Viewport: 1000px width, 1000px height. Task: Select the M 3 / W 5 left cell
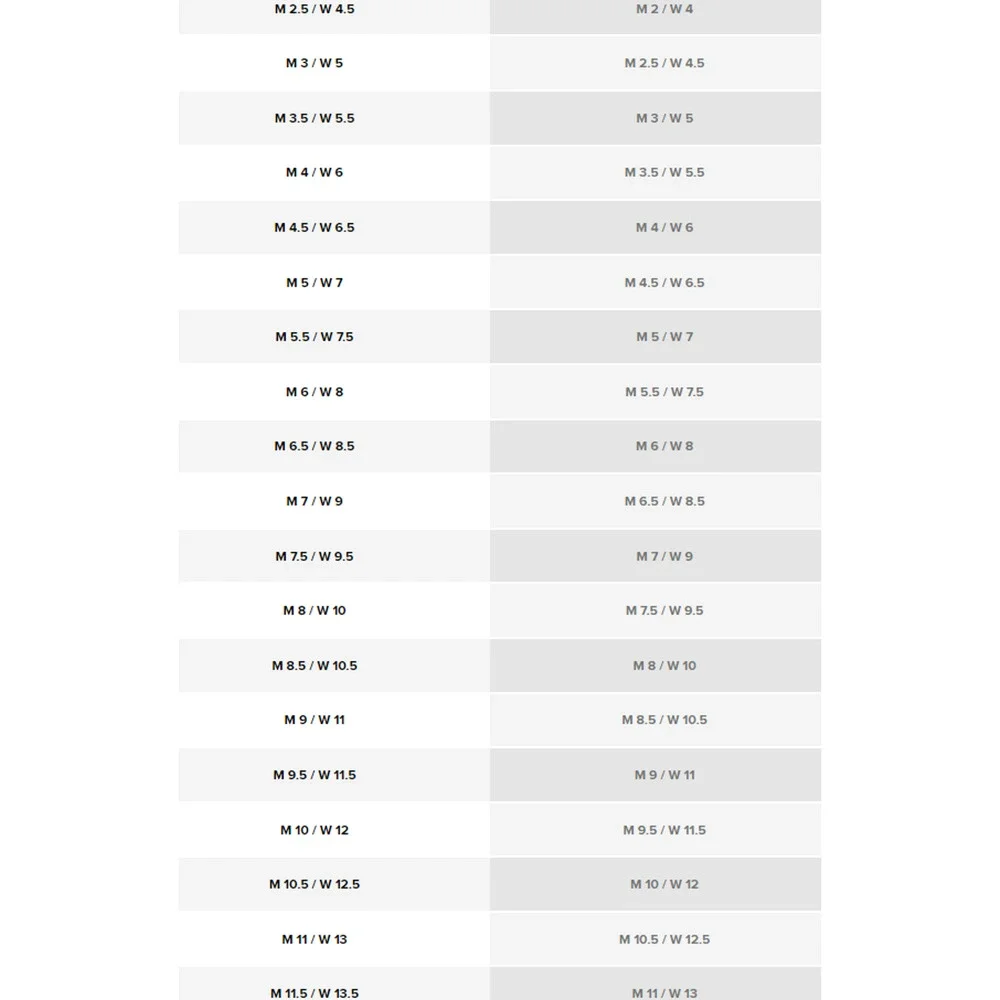click(314, 63)
